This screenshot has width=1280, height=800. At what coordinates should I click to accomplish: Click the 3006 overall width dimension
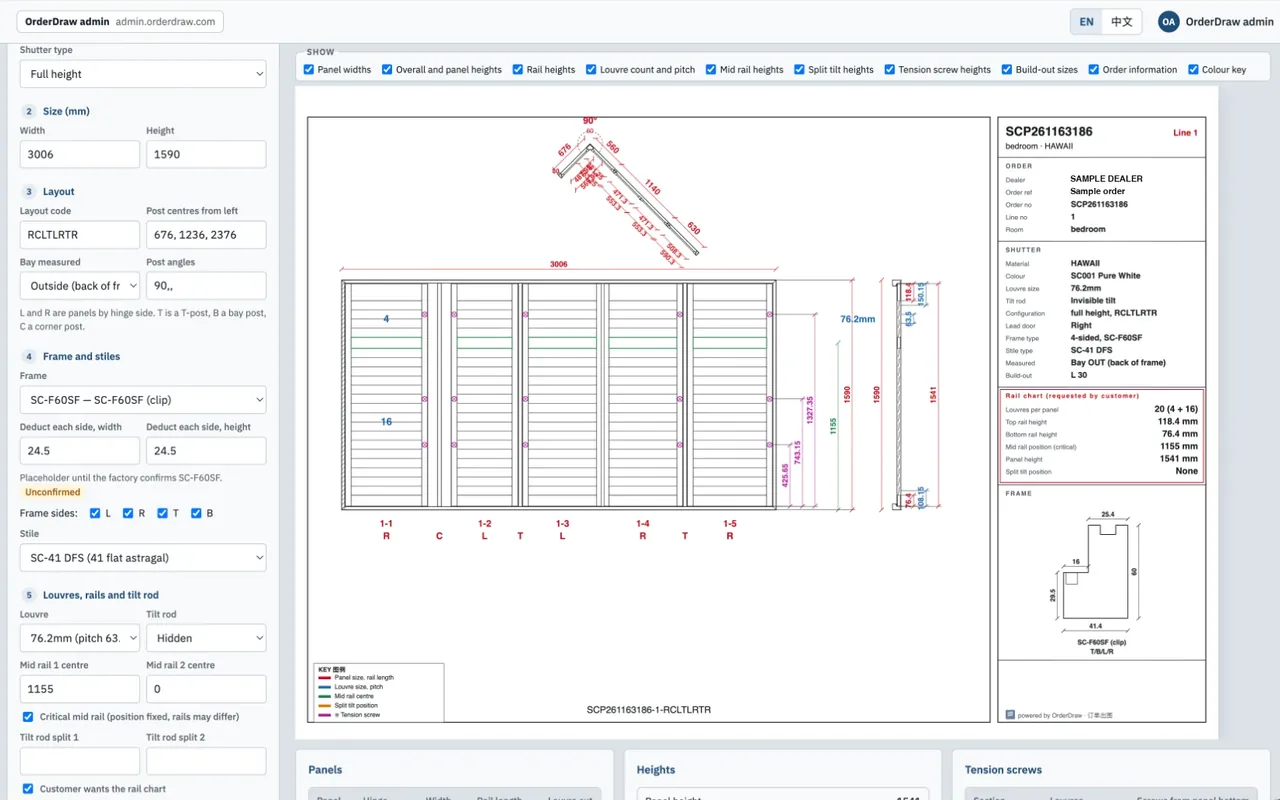coord(559,264)
